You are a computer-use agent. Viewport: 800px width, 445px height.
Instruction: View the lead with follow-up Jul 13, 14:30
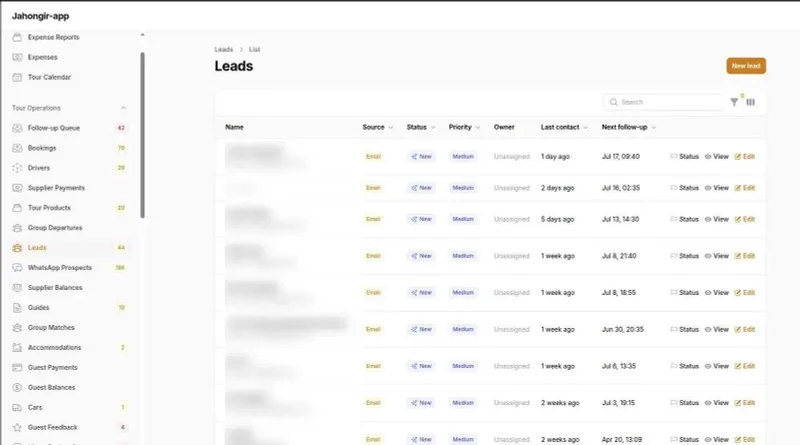click(716, 219)
